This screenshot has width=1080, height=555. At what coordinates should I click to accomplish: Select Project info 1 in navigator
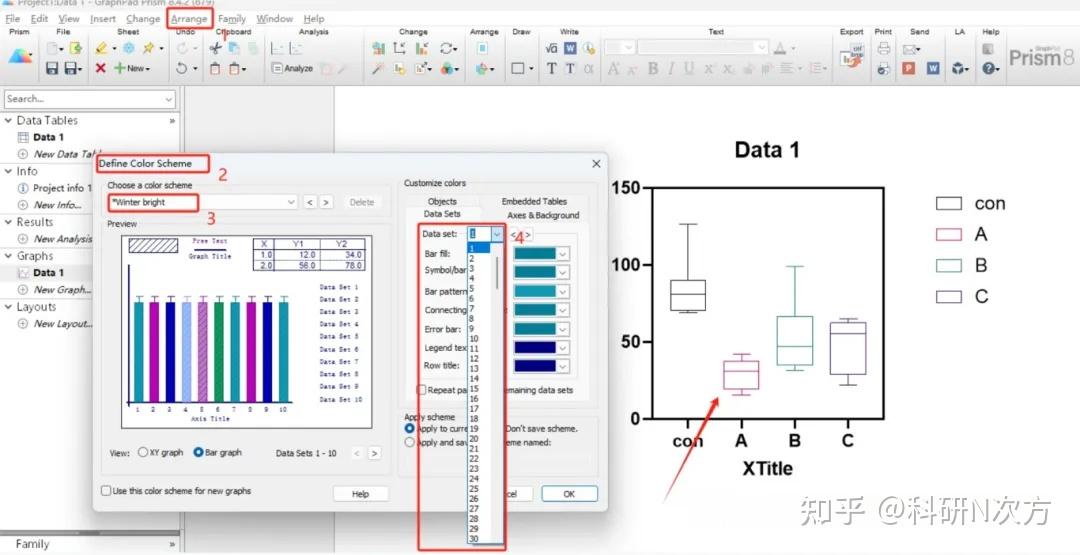pos(62,188)
